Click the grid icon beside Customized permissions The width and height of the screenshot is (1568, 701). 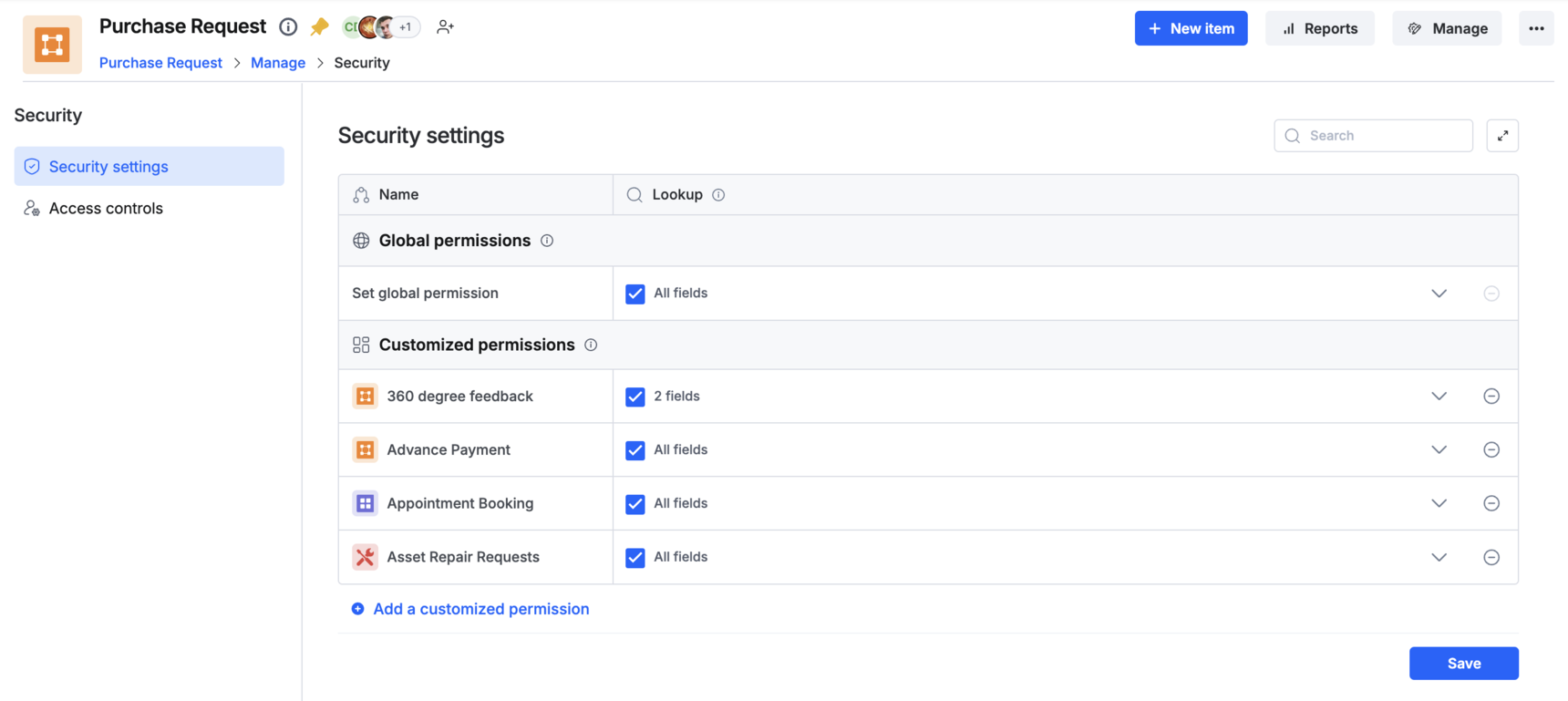pyautogui.click(x=361, y=345)
